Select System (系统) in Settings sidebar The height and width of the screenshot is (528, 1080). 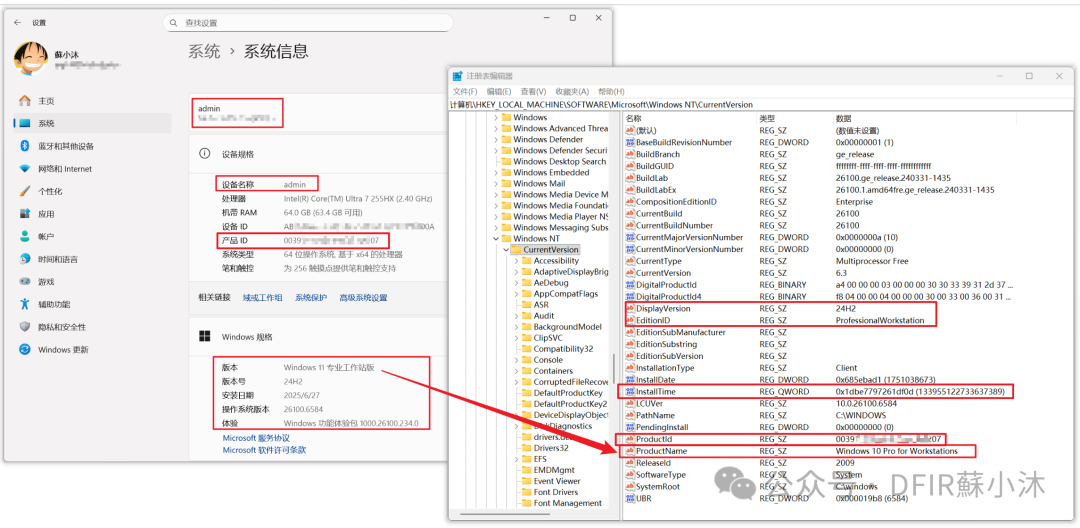pyautogui.click(x=92, y=123)
